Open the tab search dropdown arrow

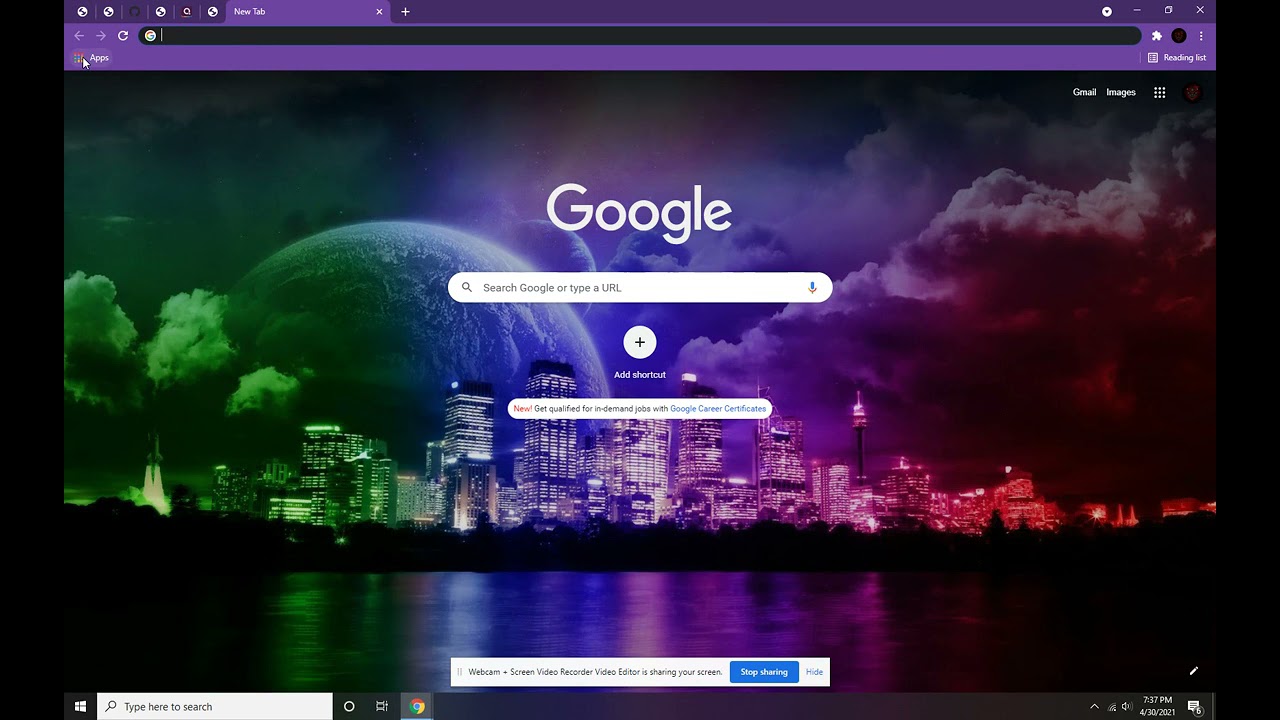[x=1107, y=12]
